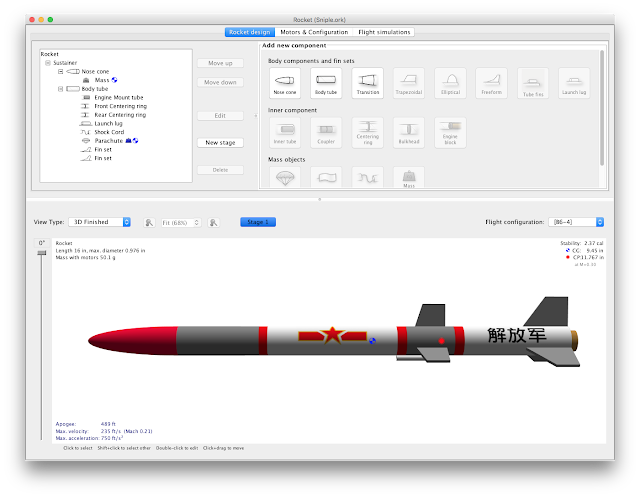Open the View Type dropdown
640x497 pixels.
click(x=99, y=222)
